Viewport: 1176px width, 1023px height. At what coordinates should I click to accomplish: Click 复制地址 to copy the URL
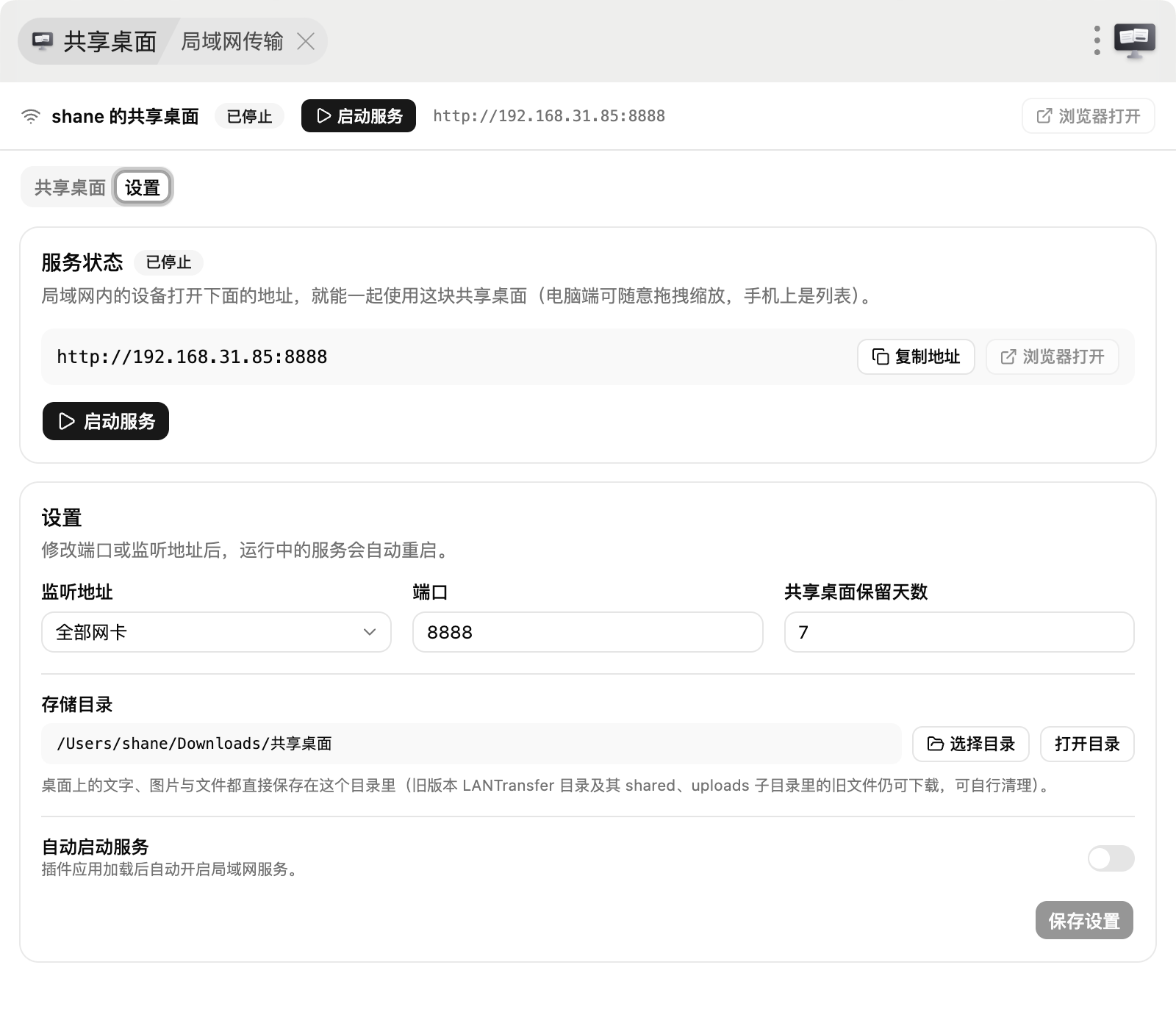(916, 356)
